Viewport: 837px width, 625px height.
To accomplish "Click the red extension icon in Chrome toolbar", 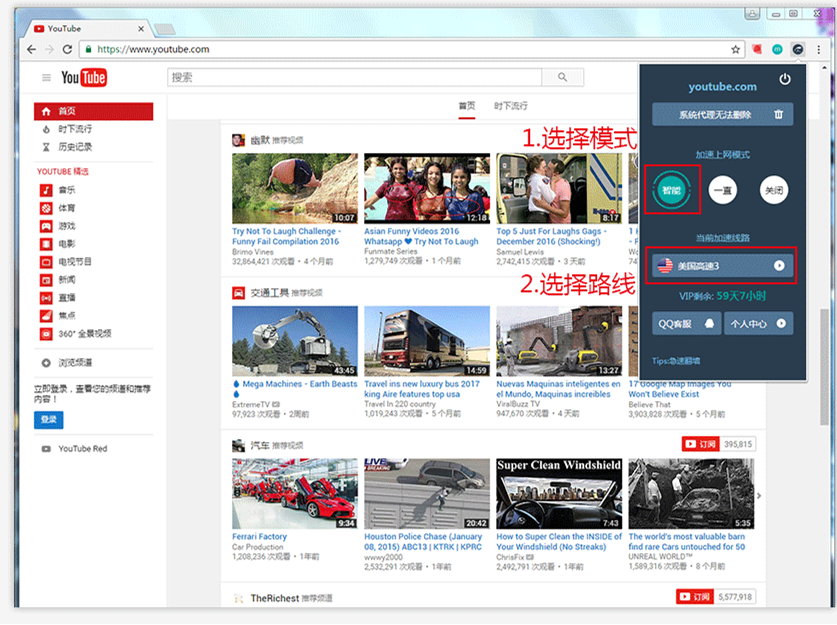I will pos(758,49).
